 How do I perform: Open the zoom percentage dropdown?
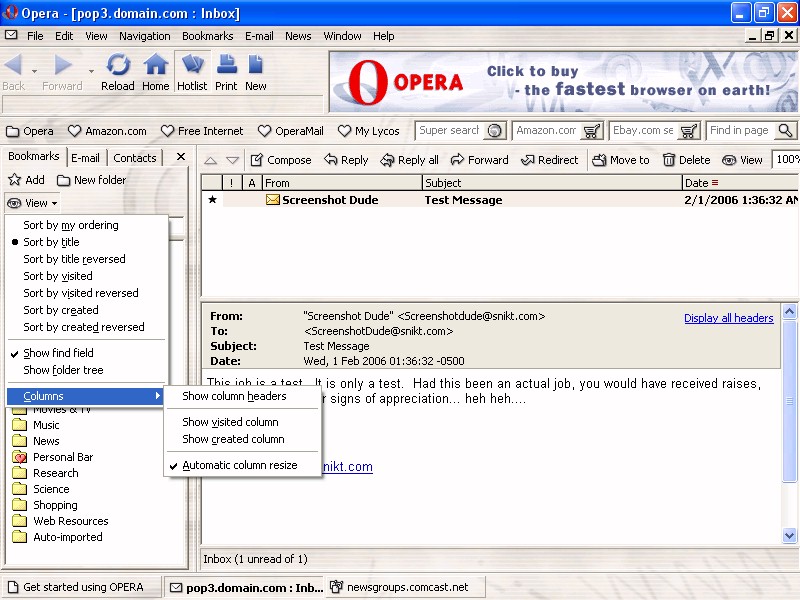pyautogui.click(x=787, y=160)
